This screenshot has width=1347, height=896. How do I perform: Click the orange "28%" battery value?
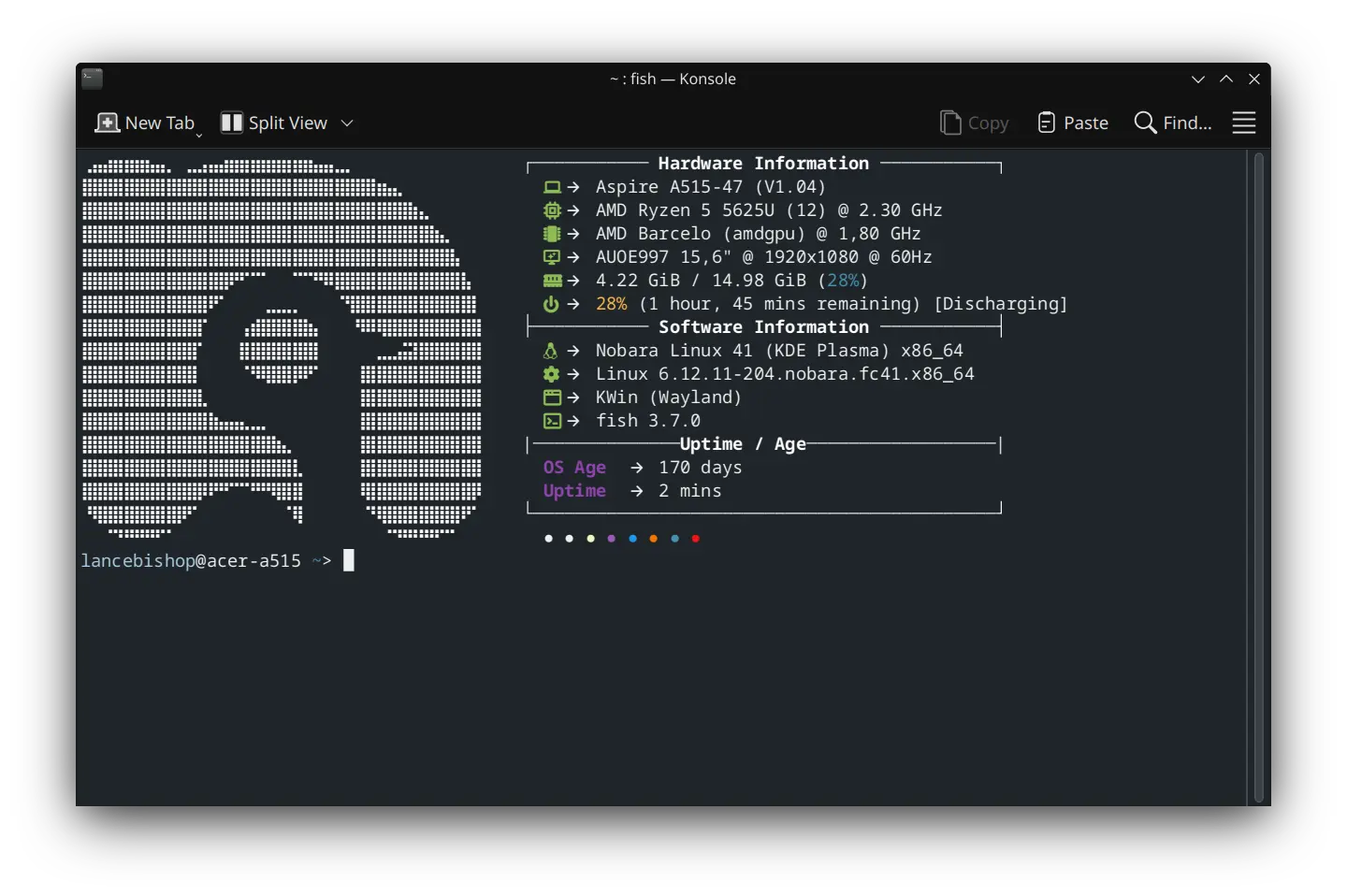click(x=612, y=304)
